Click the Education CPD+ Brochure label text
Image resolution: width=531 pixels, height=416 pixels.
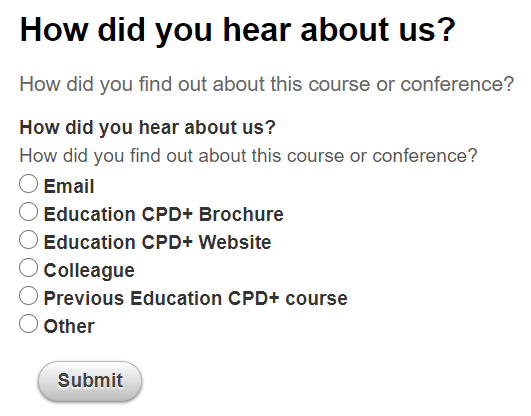(164, 214)
